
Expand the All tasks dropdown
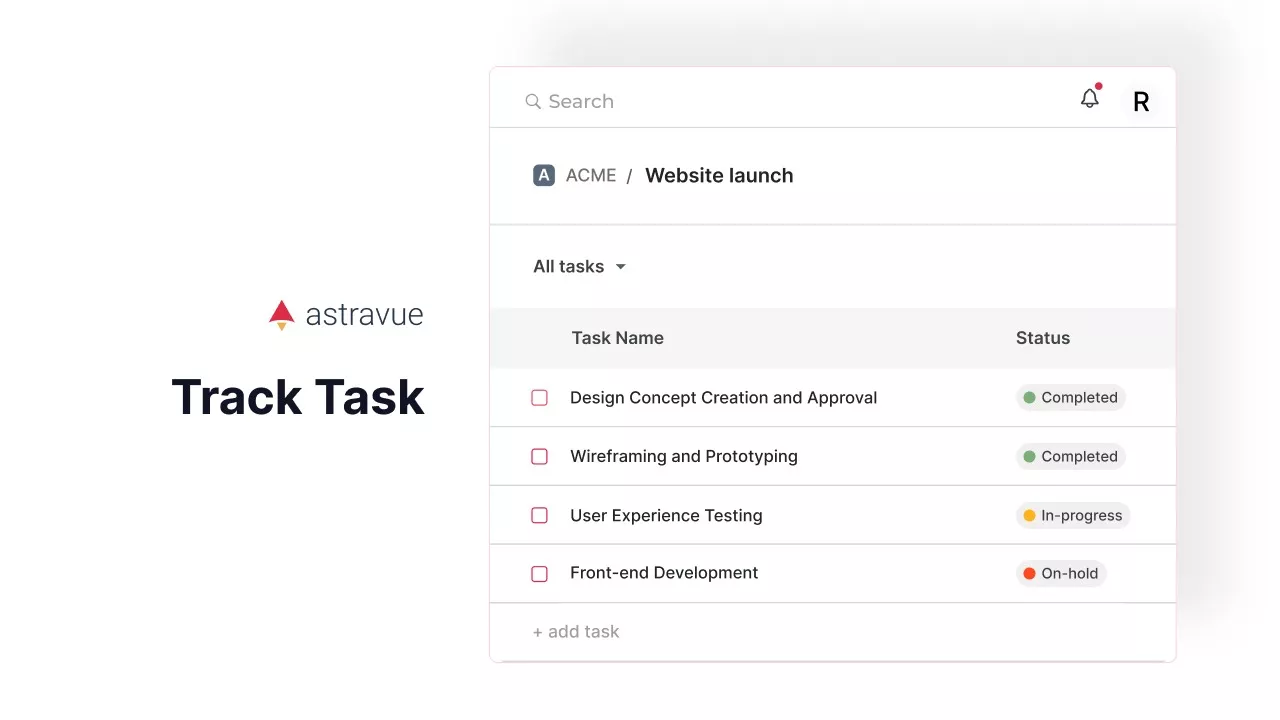coord(579,267)
